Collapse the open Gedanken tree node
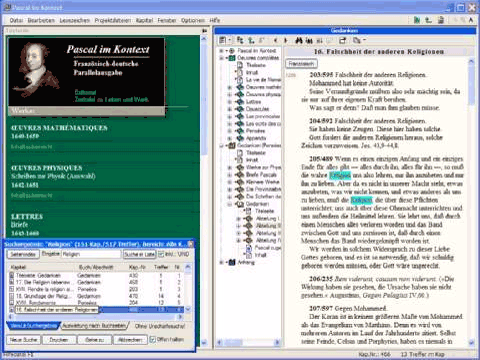 pyautogui.click(x=229, y=204)
